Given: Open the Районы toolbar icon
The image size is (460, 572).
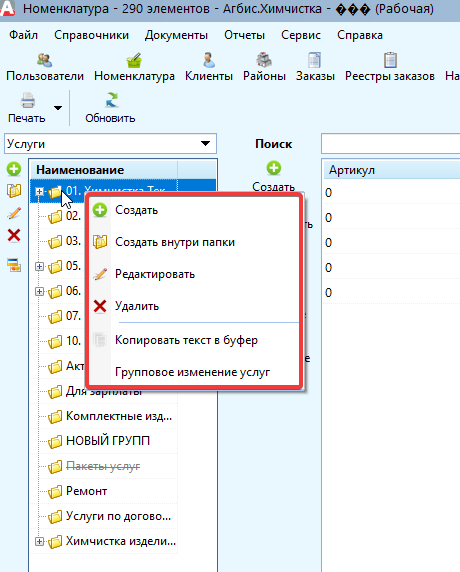Looking at the screenshot, I should (264, 61).
